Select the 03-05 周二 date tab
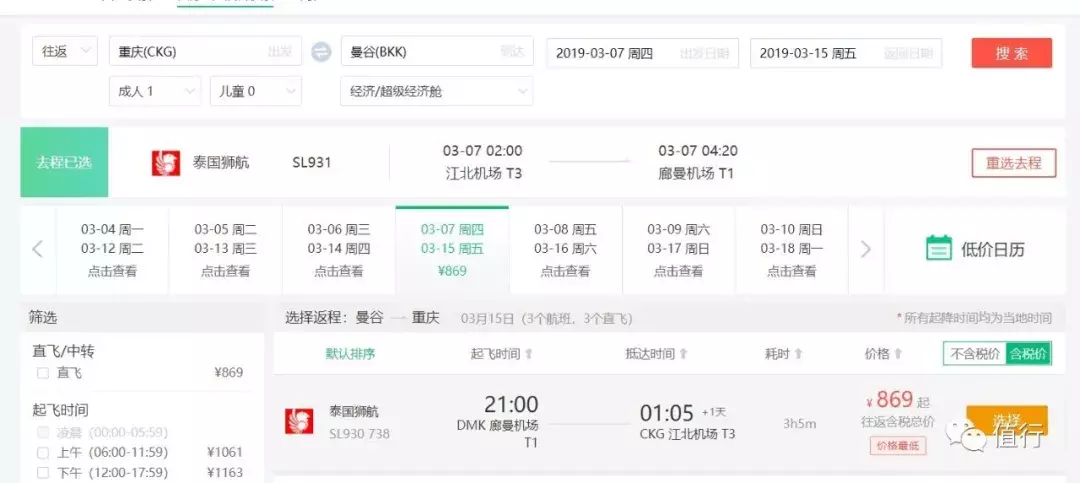This screenshot has width=1080, height=483. (225, 250)
